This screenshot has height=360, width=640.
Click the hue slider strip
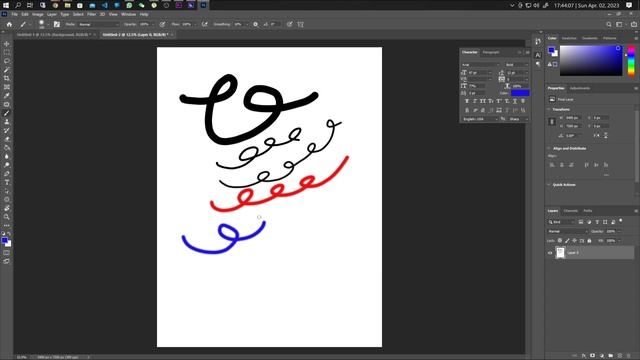pyautogui.click(x=631, y=61)
